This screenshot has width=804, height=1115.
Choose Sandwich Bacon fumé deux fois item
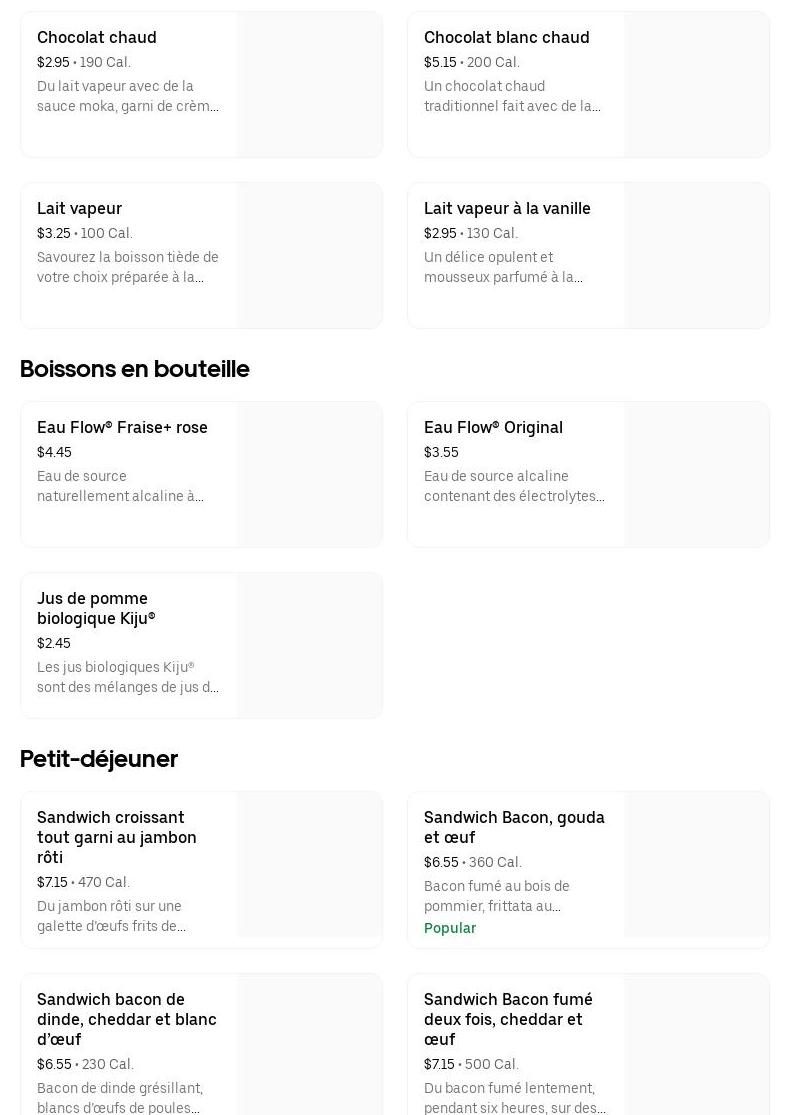[x=508, y=1019]
